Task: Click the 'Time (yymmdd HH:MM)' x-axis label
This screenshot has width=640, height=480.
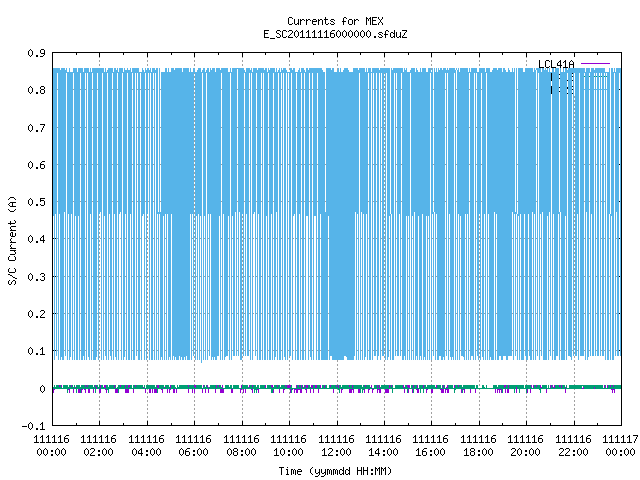Action: [335, 471]
